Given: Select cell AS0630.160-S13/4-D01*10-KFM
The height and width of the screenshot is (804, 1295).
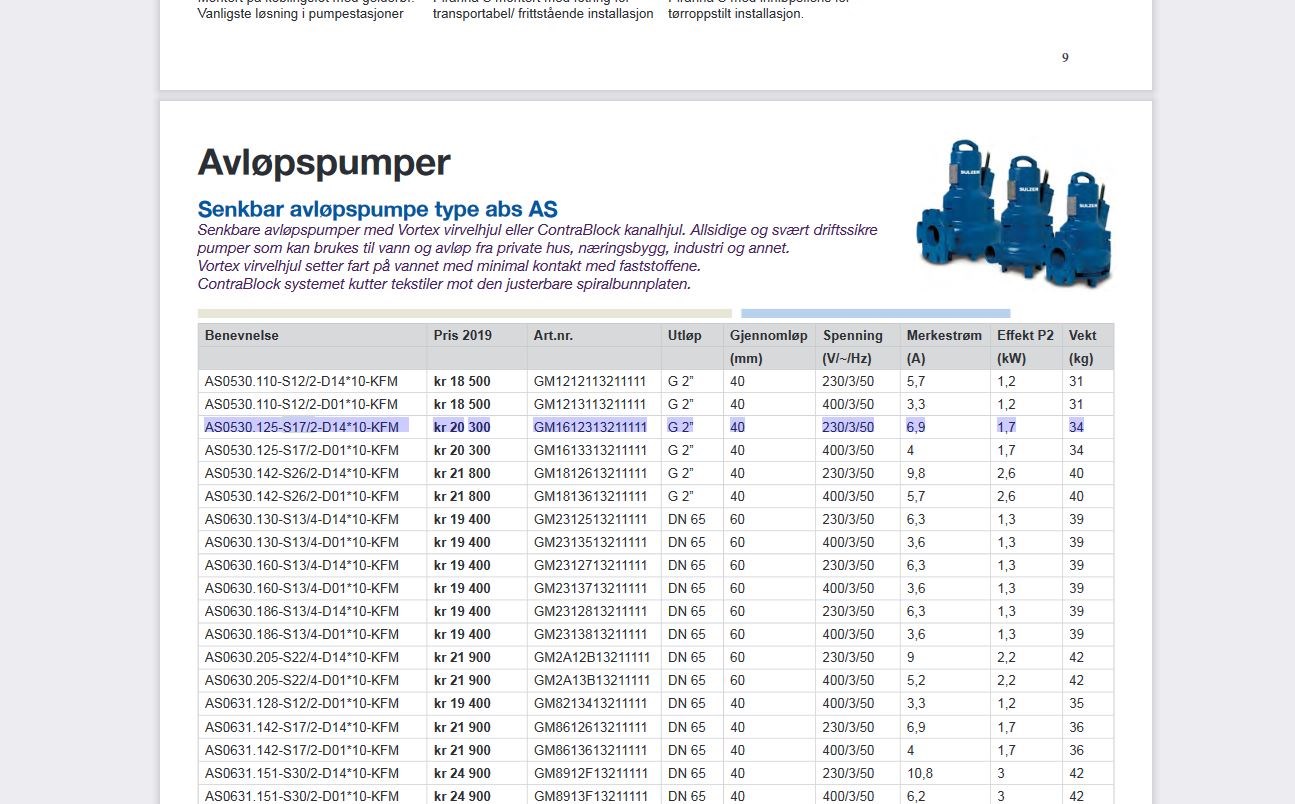Looking at the screenshot, I should coord(302,588).
